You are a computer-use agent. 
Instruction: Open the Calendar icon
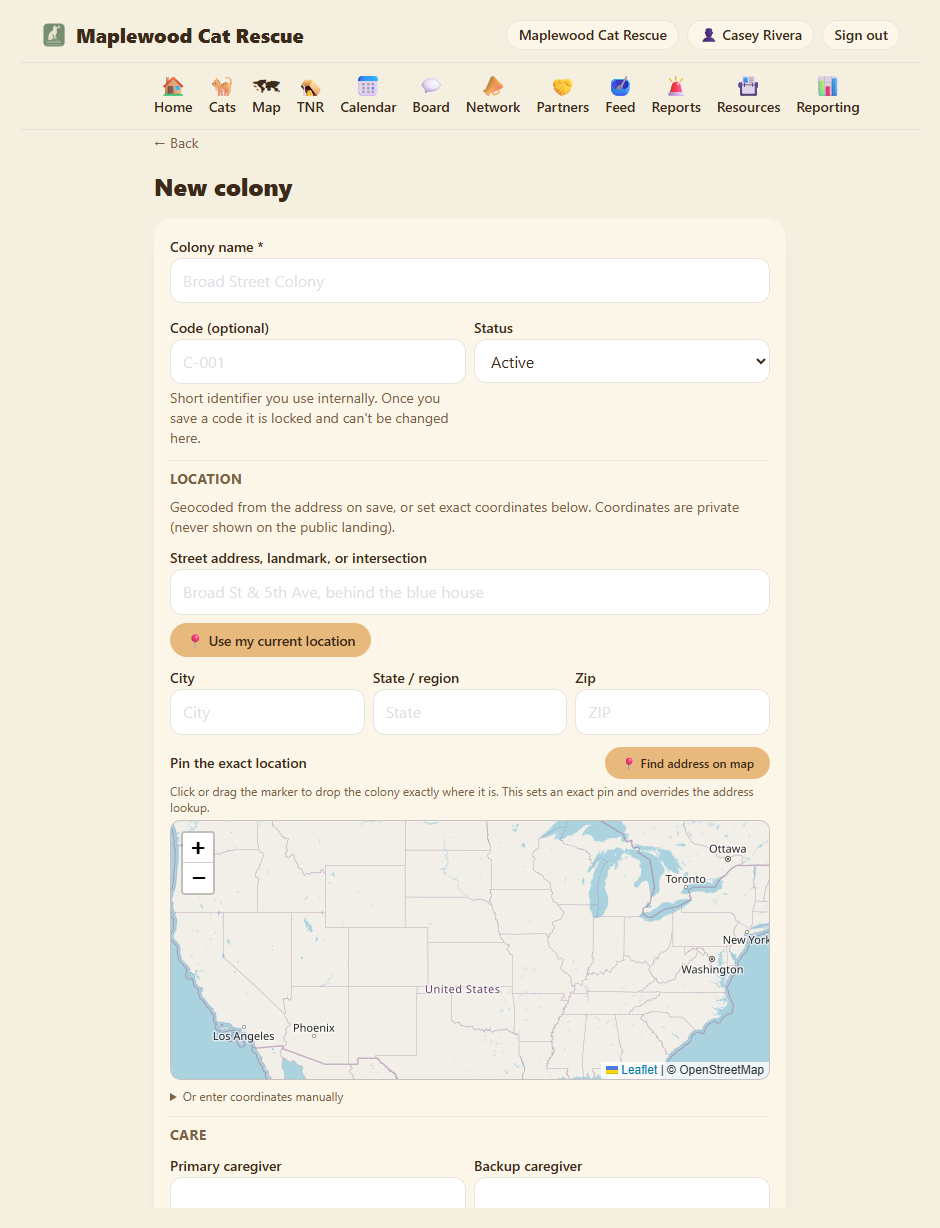(368, 87)
